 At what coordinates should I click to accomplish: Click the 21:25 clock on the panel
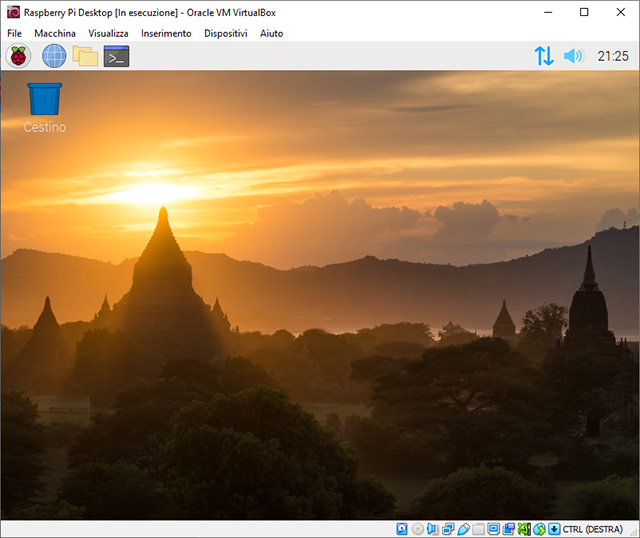(x=612, y=56)
